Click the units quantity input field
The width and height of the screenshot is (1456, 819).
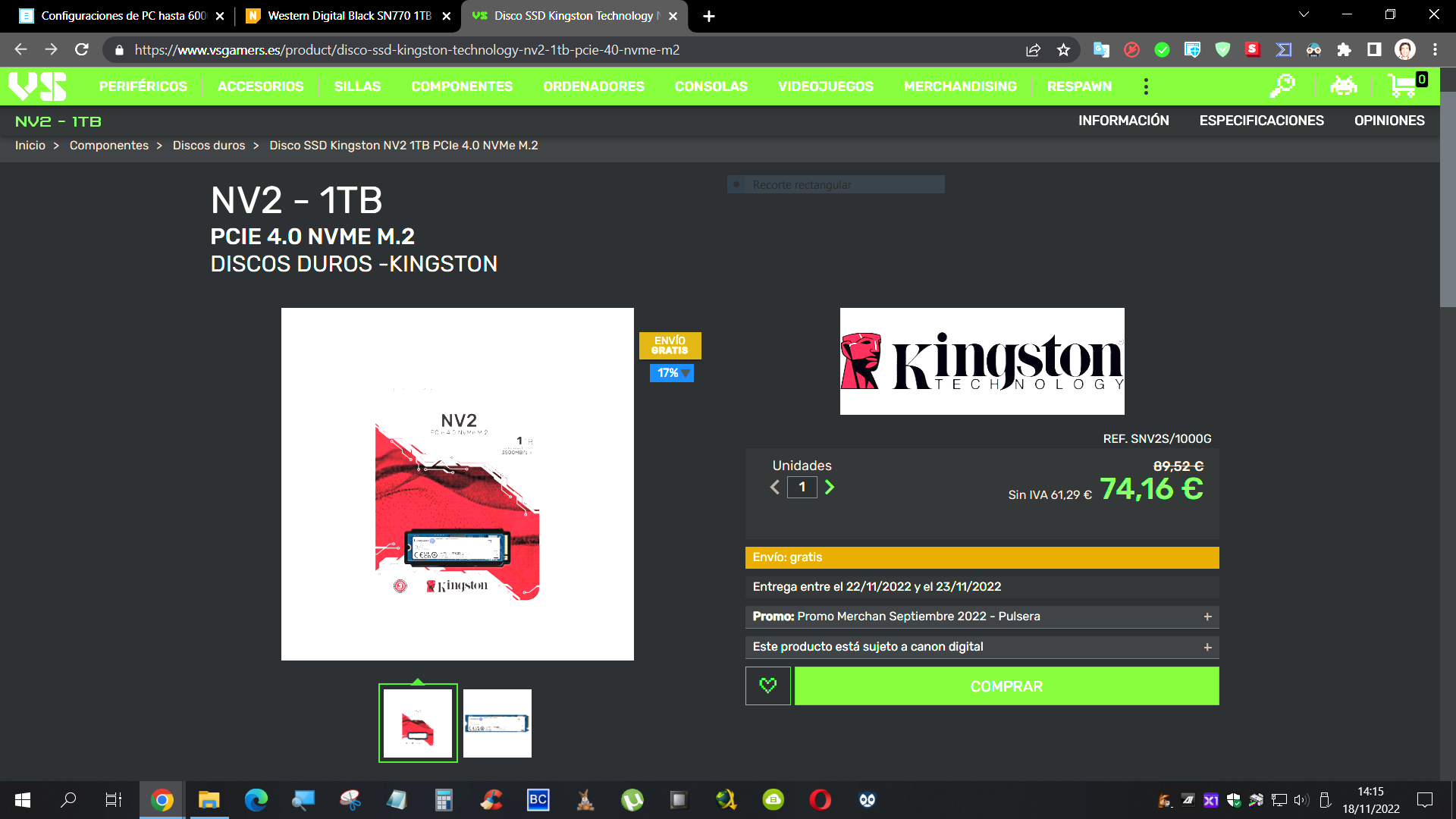(802, 488)
